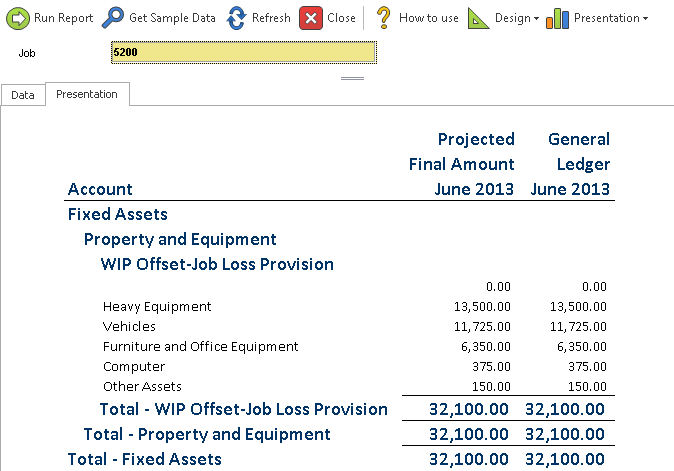
Task: Click the Close label text
Action: pos(341,18)
